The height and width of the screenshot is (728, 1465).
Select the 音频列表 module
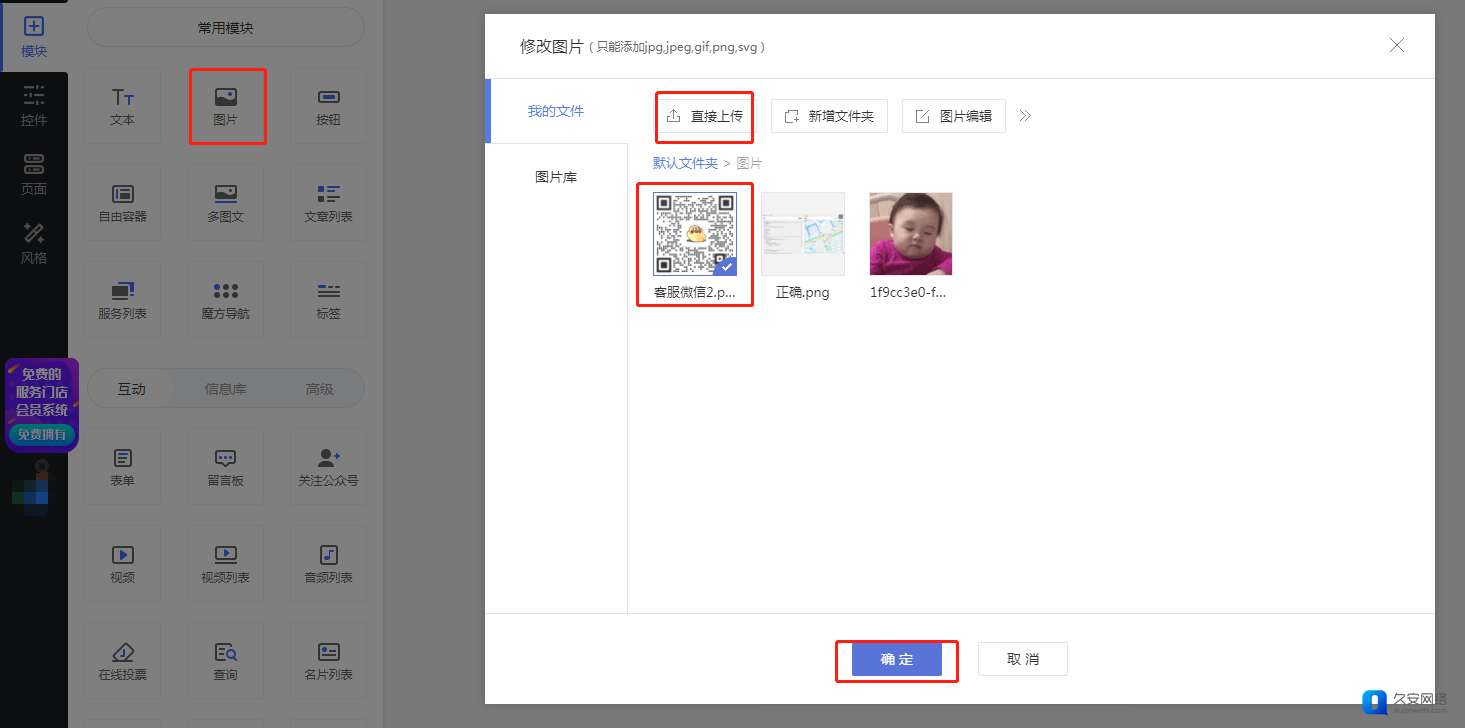click(x=328, y=564)
